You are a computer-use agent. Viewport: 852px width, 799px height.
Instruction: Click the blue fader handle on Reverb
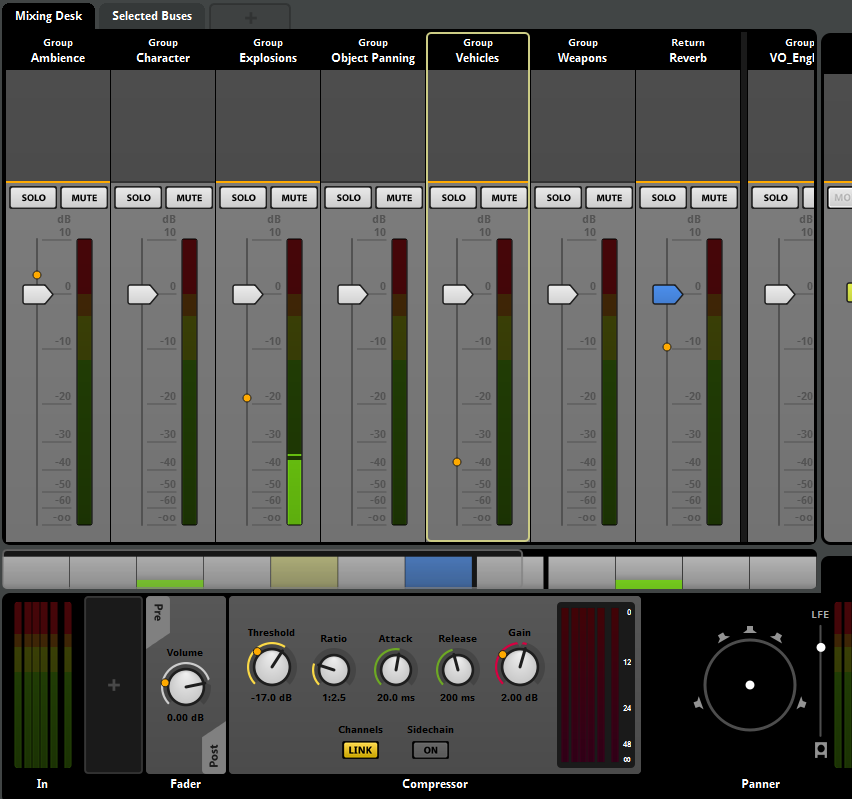click(x=667, y=294)
